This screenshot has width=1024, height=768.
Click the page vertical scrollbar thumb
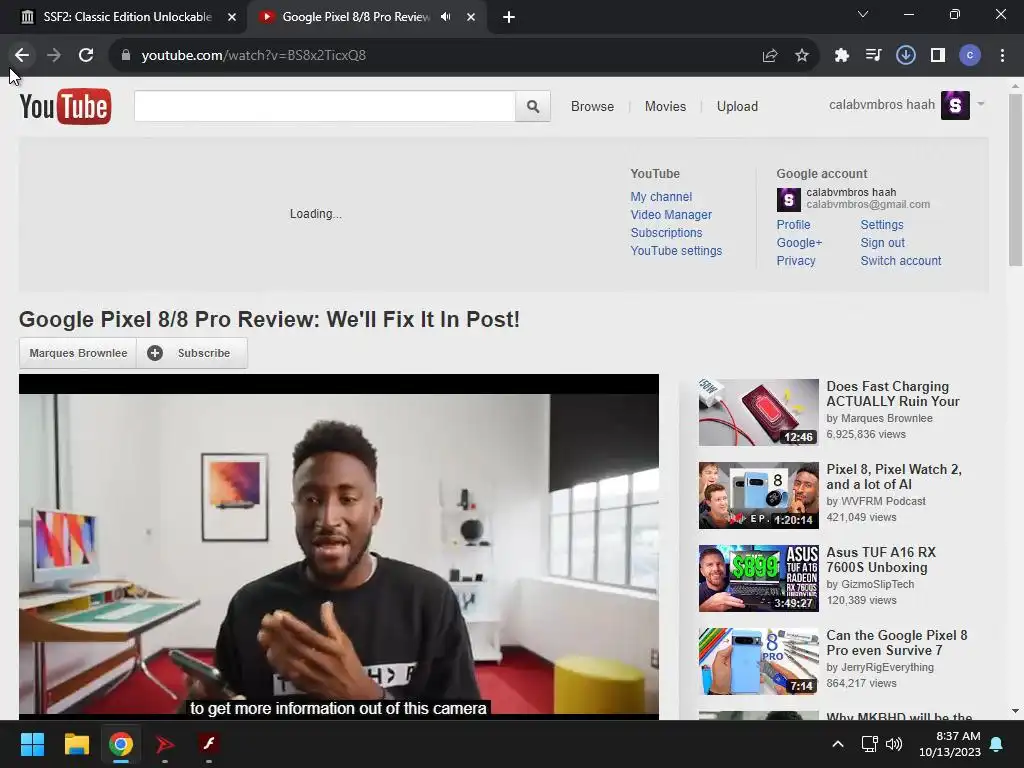[x=1015, y=180]
